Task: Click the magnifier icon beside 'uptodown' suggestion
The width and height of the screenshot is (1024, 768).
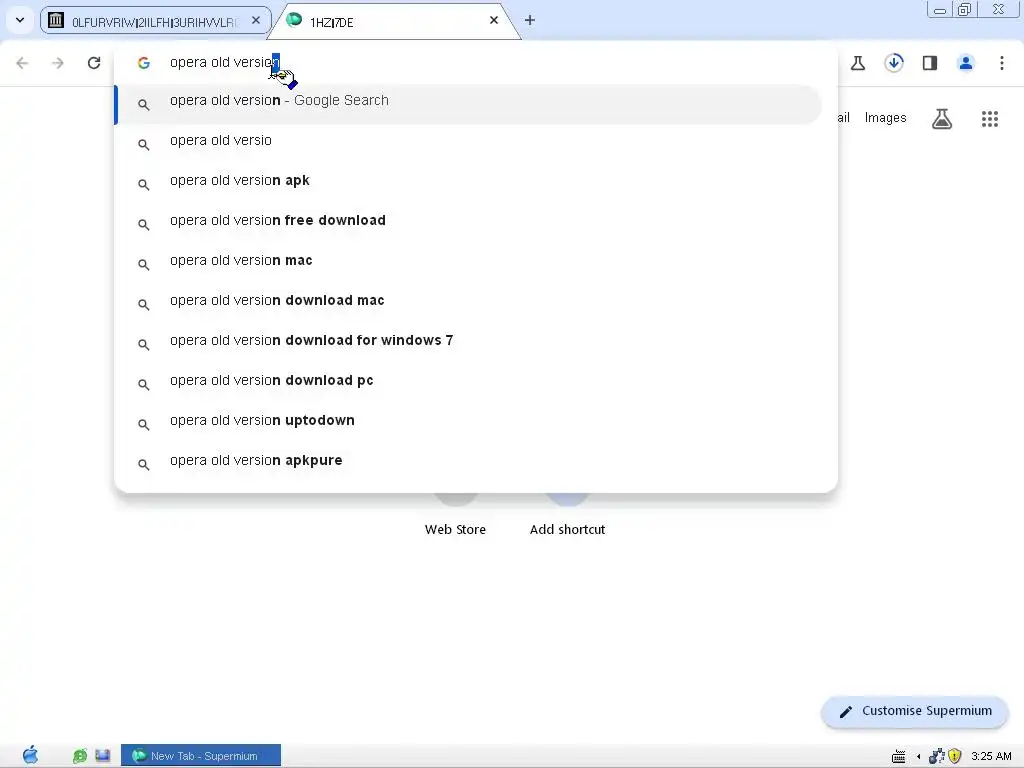Action: coord(144,424)
